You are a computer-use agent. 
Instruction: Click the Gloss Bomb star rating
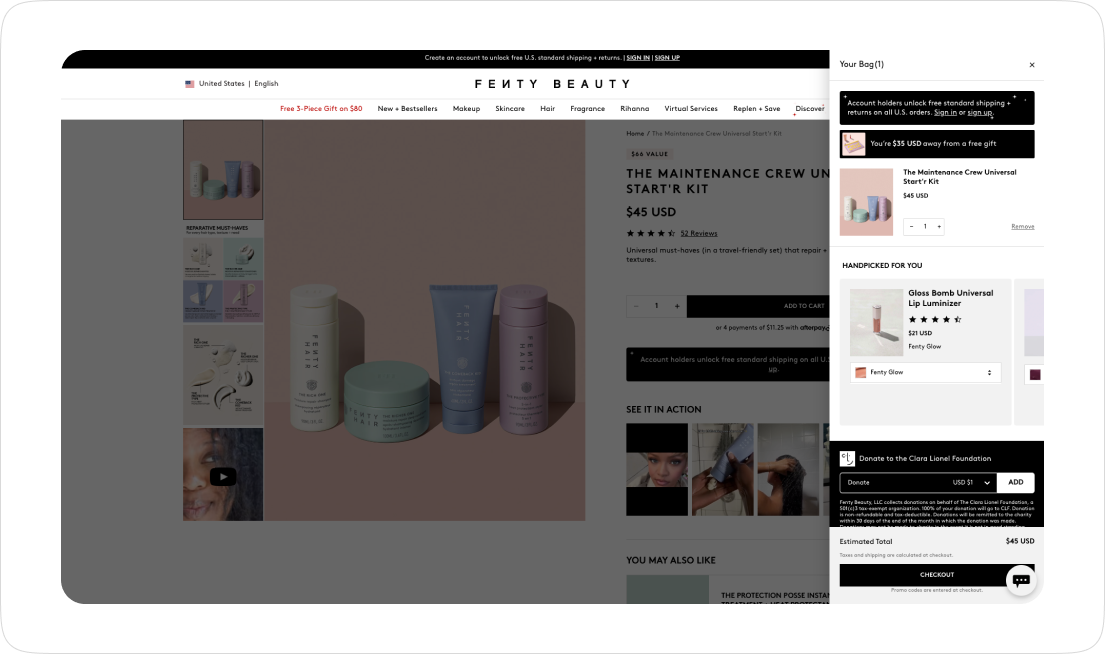click(934, 320)
